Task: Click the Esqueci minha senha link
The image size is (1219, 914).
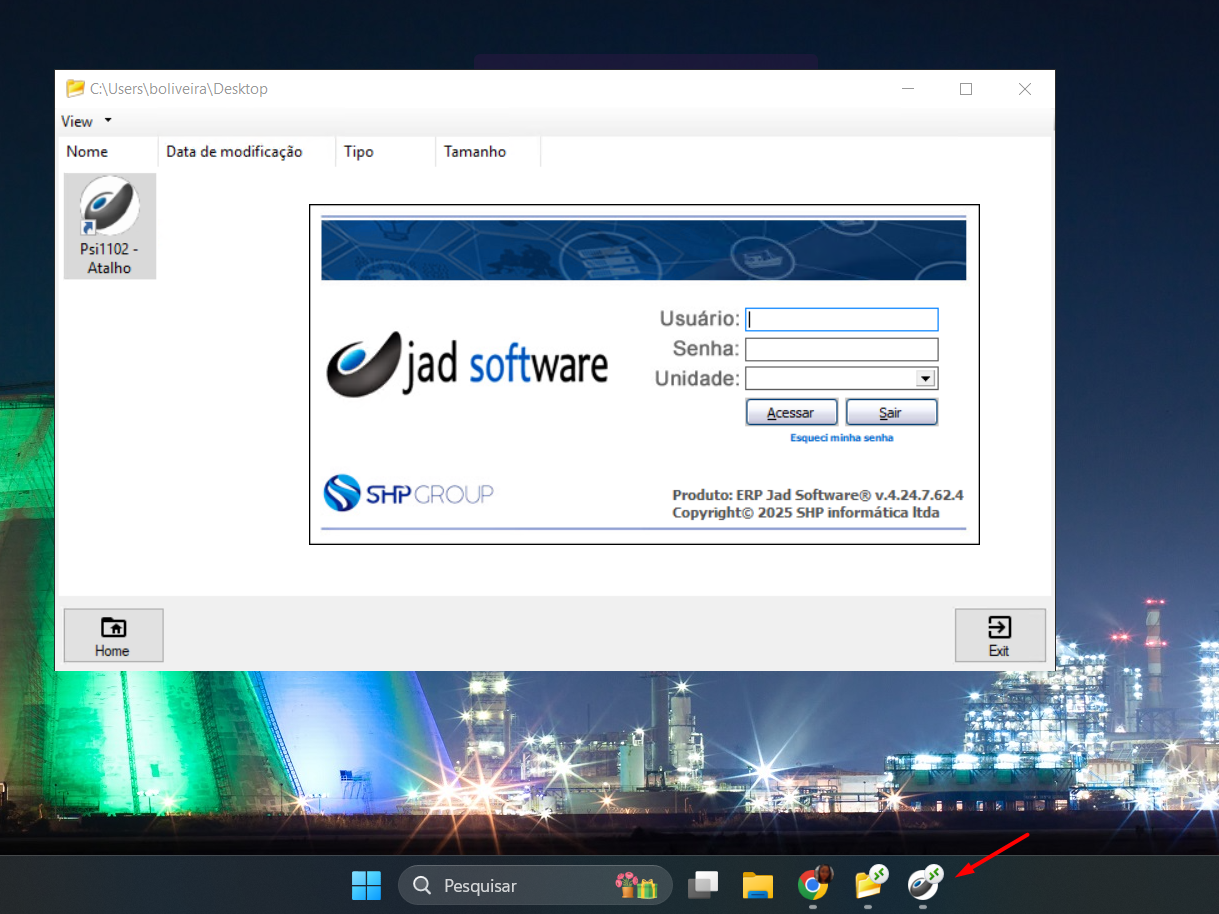Action: (841, 438)
